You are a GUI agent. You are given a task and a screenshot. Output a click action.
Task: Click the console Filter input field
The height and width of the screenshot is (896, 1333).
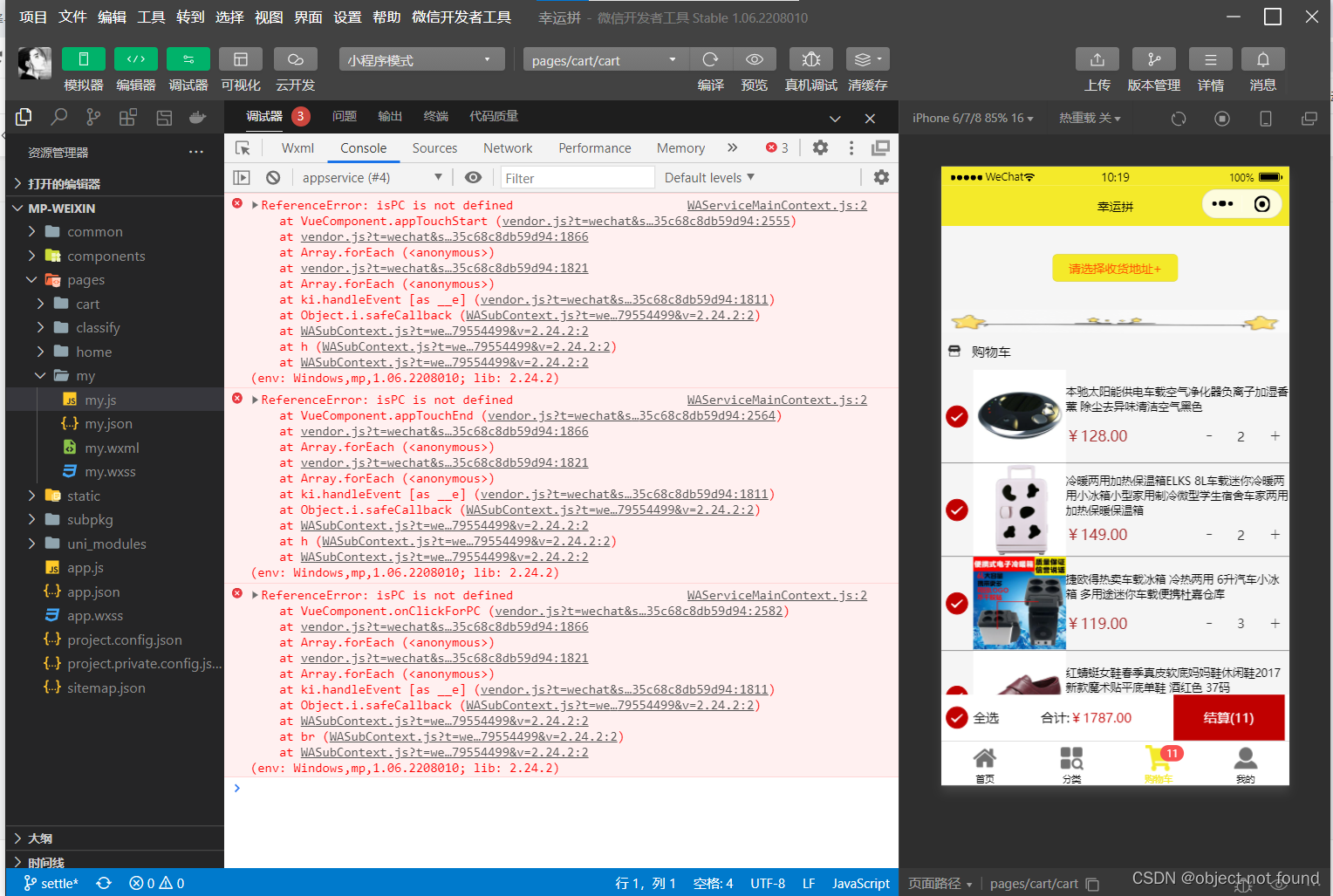[578, 178]
